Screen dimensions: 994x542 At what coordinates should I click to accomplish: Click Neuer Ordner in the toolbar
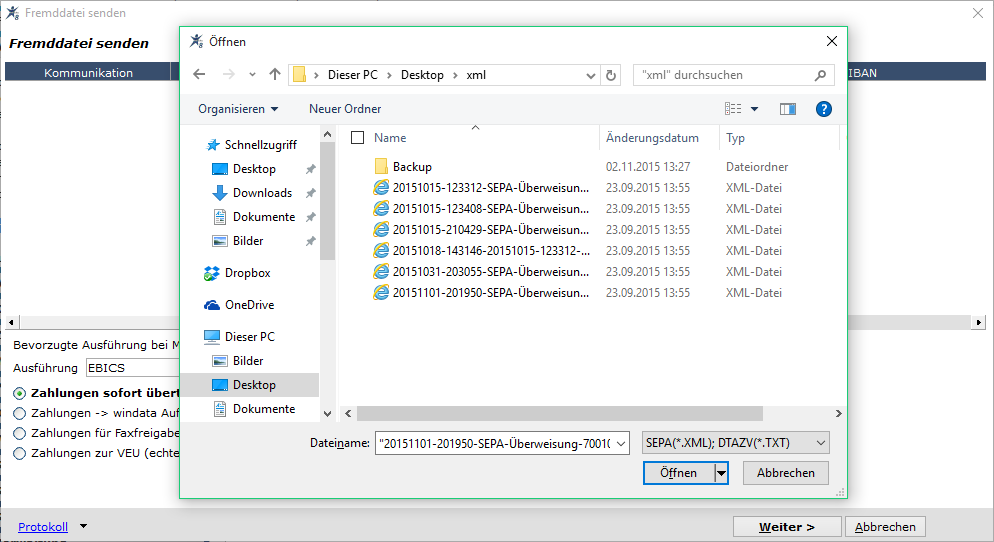(345, 109)
